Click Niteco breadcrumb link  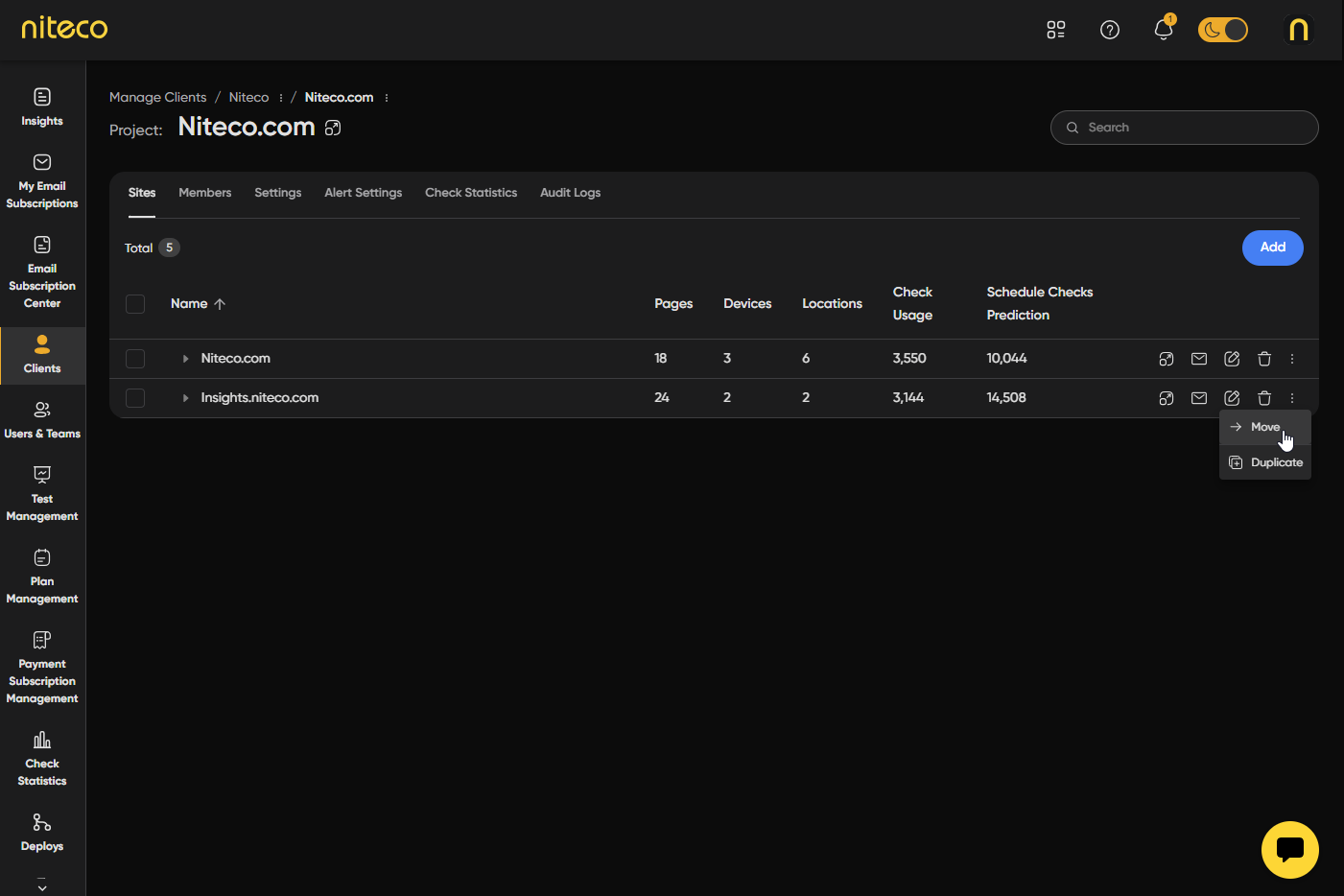point(248,97)
